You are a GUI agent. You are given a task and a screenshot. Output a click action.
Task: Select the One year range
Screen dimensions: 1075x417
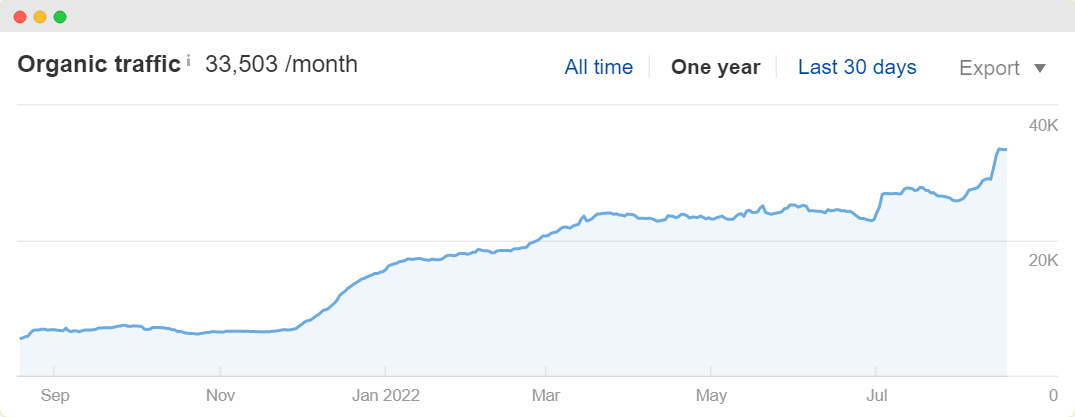point(716,67)
